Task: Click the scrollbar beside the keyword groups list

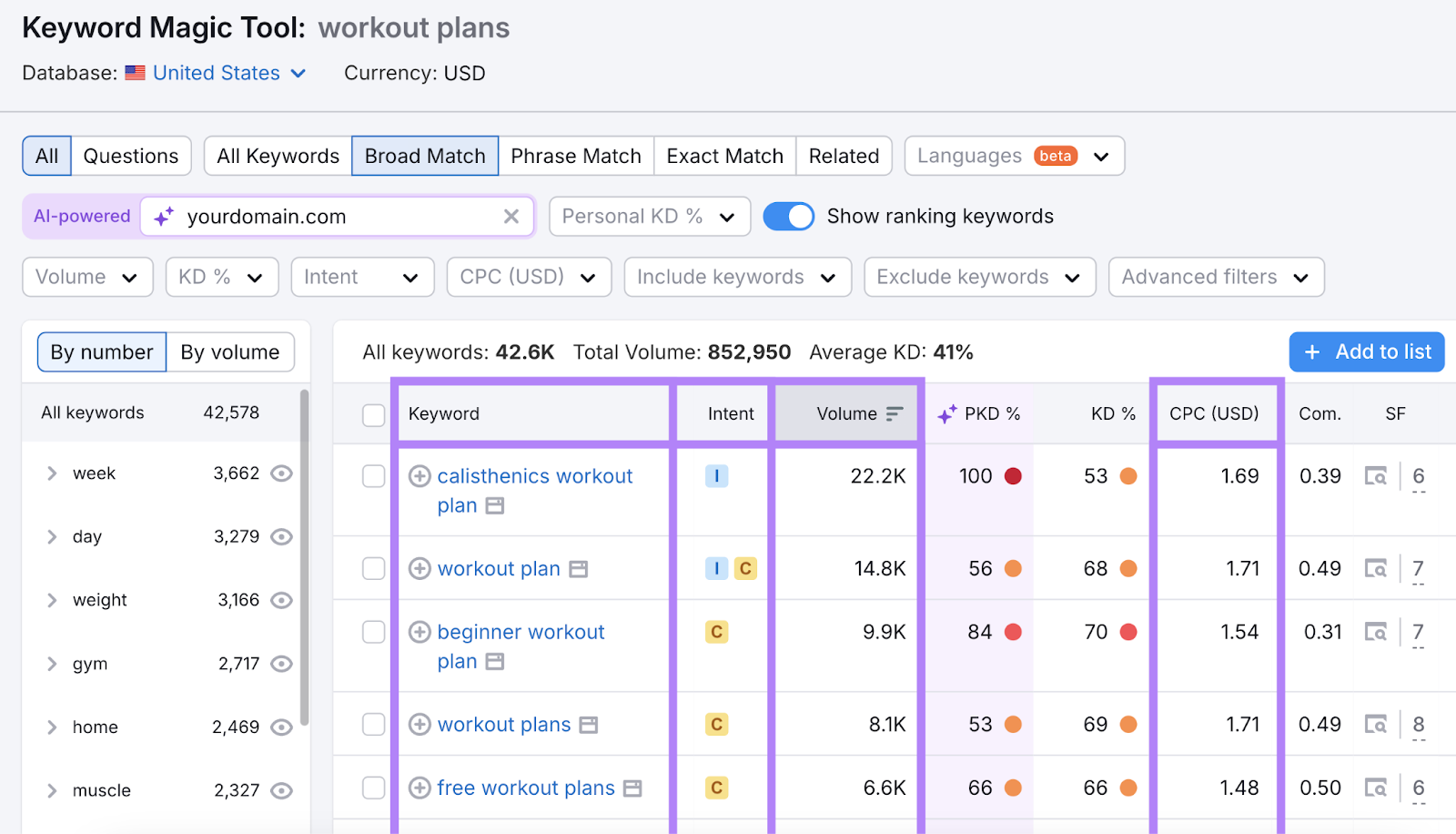Action: pyautogui.click(x=303, y=546)
